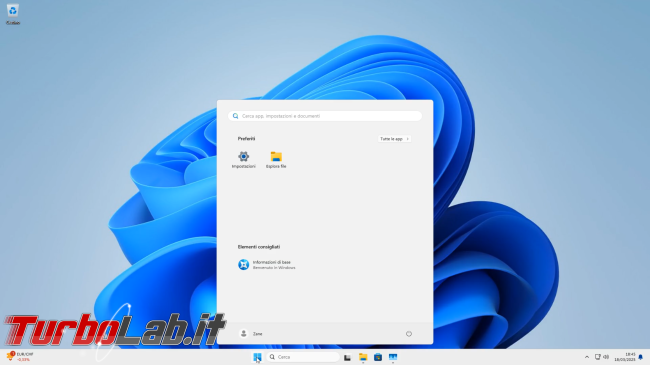Click the power button in Start menu
Image resolution: width=650 pixels, height=365 pixels.
tap(409, 334)
